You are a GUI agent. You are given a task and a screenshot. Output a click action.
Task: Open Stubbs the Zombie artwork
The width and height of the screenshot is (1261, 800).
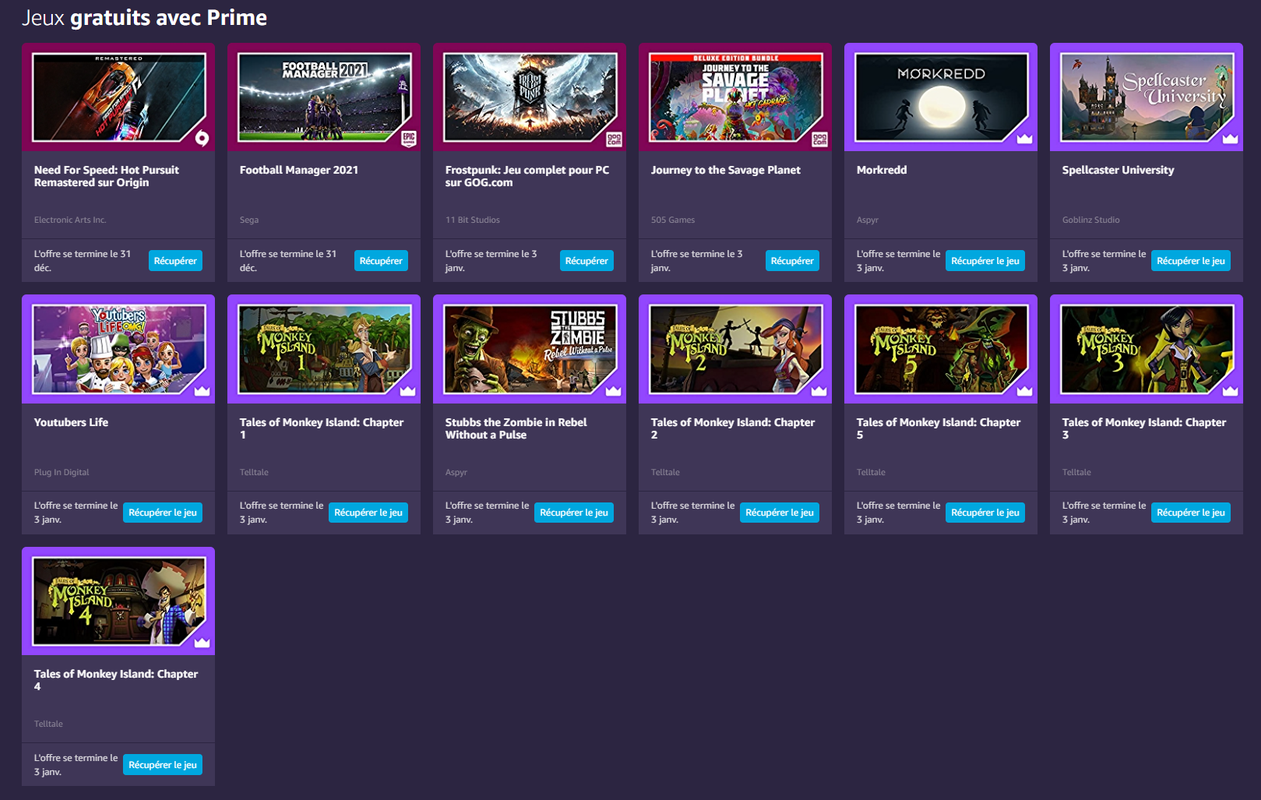tap(530, 350)
